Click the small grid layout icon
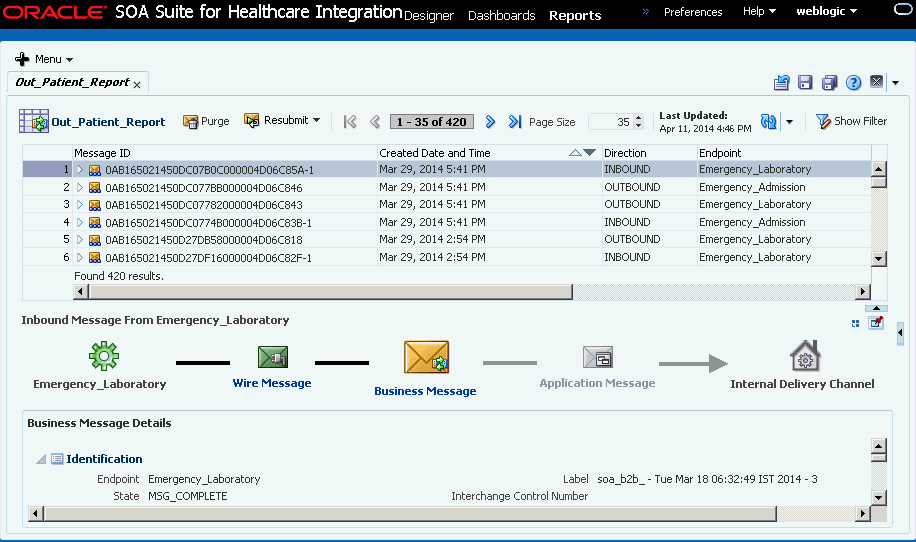 click(855, 323)
